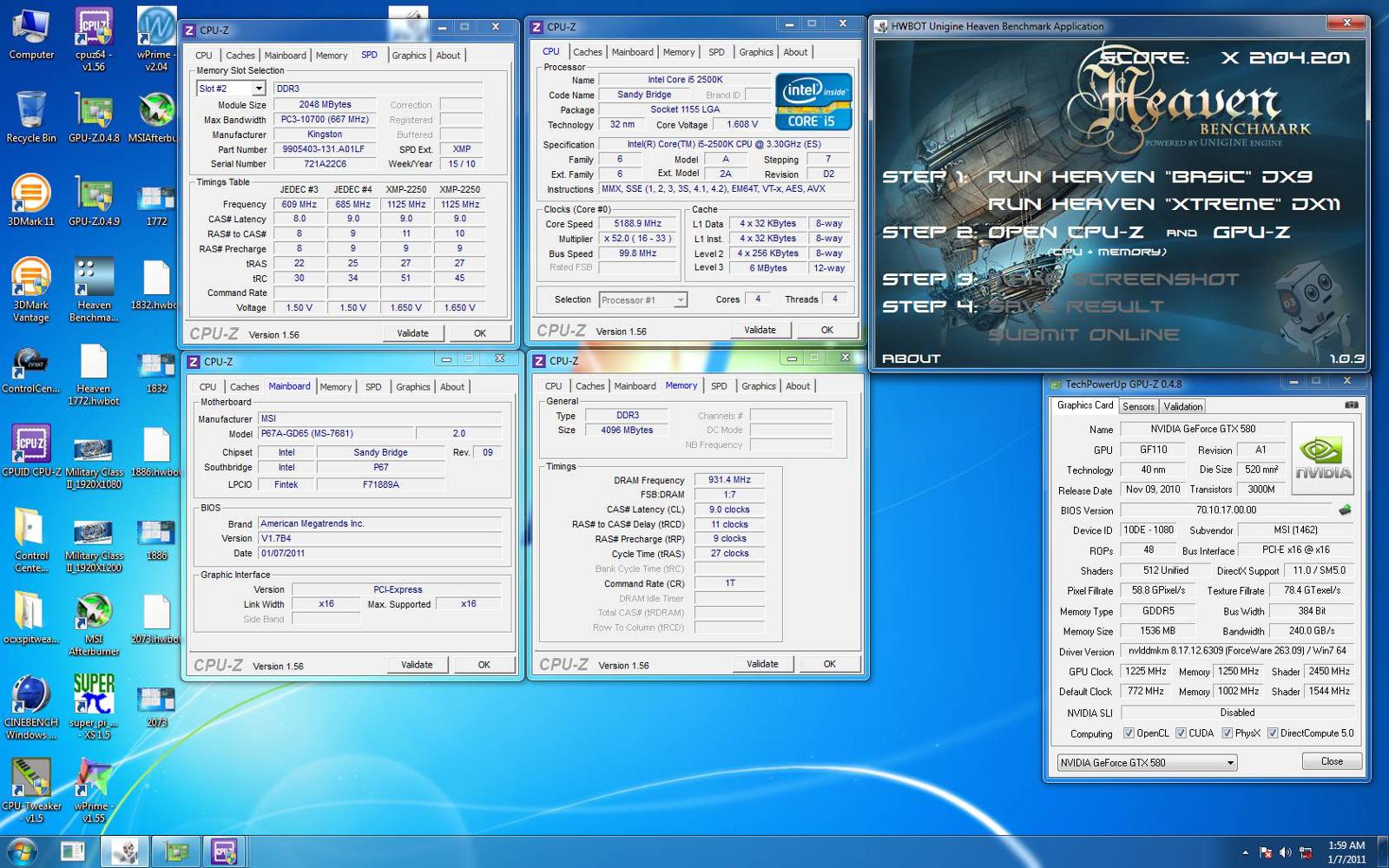Toggle the OpenCL checkbox in GPU-Z

1129,733
